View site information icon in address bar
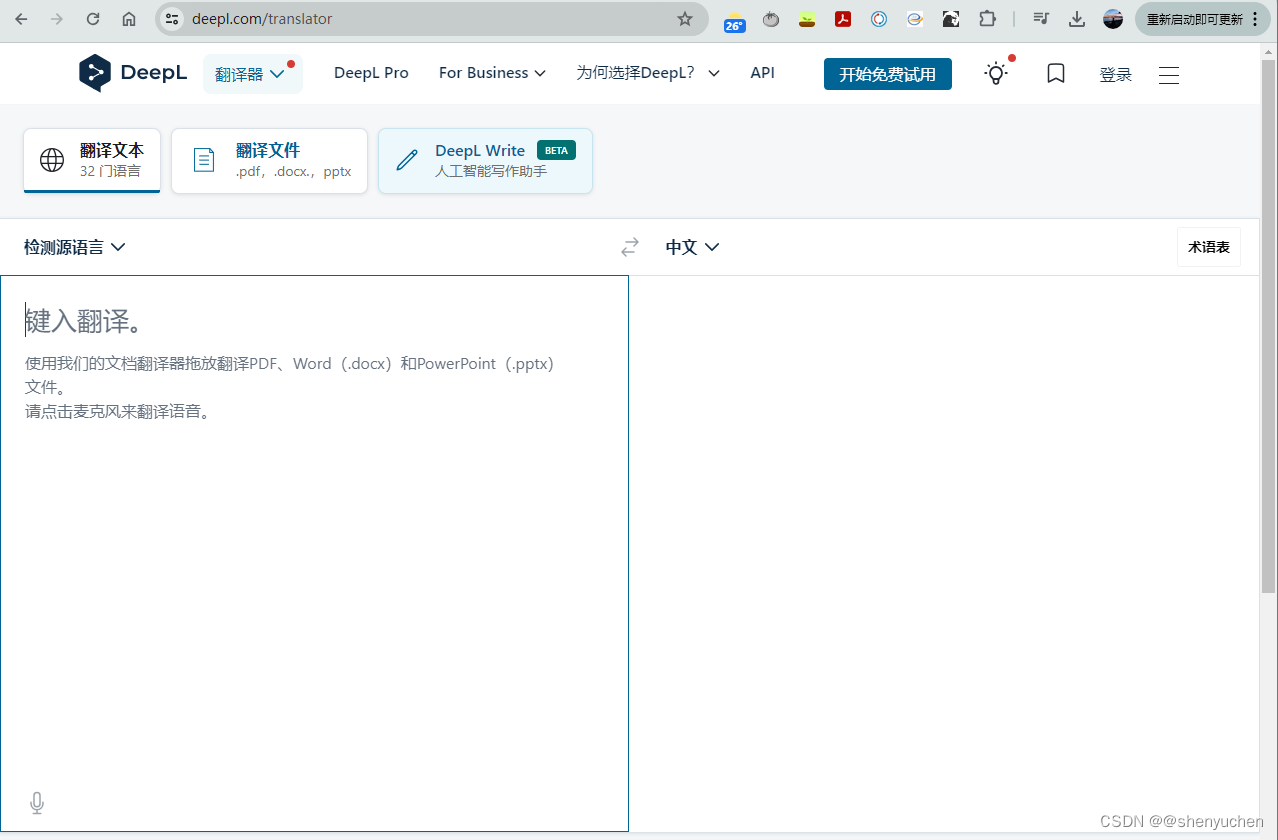The image size is (1278, 840). 172,19
